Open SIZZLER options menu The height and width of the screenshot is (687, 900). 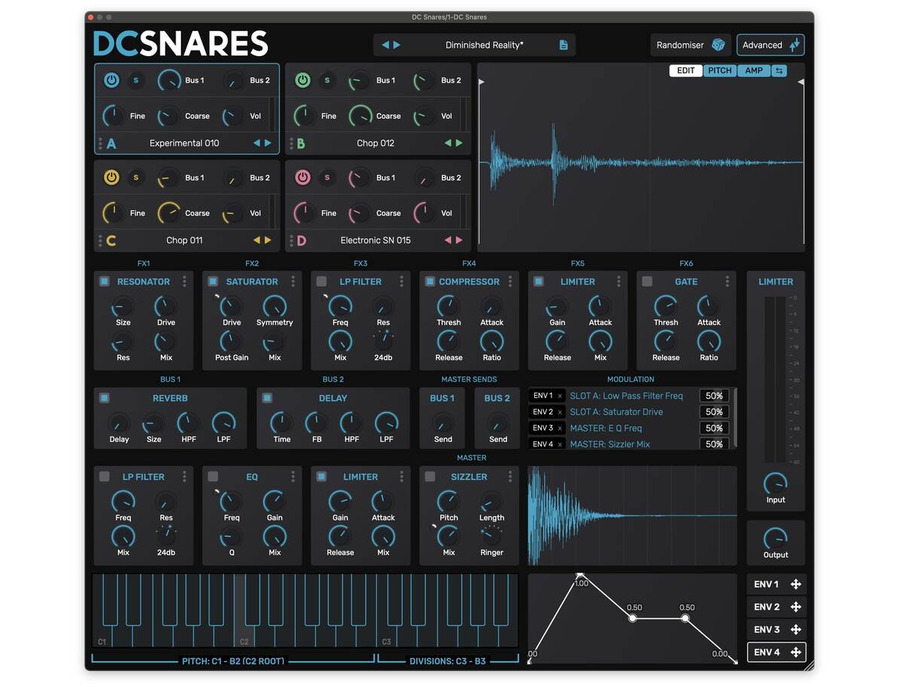pos(510,476)
